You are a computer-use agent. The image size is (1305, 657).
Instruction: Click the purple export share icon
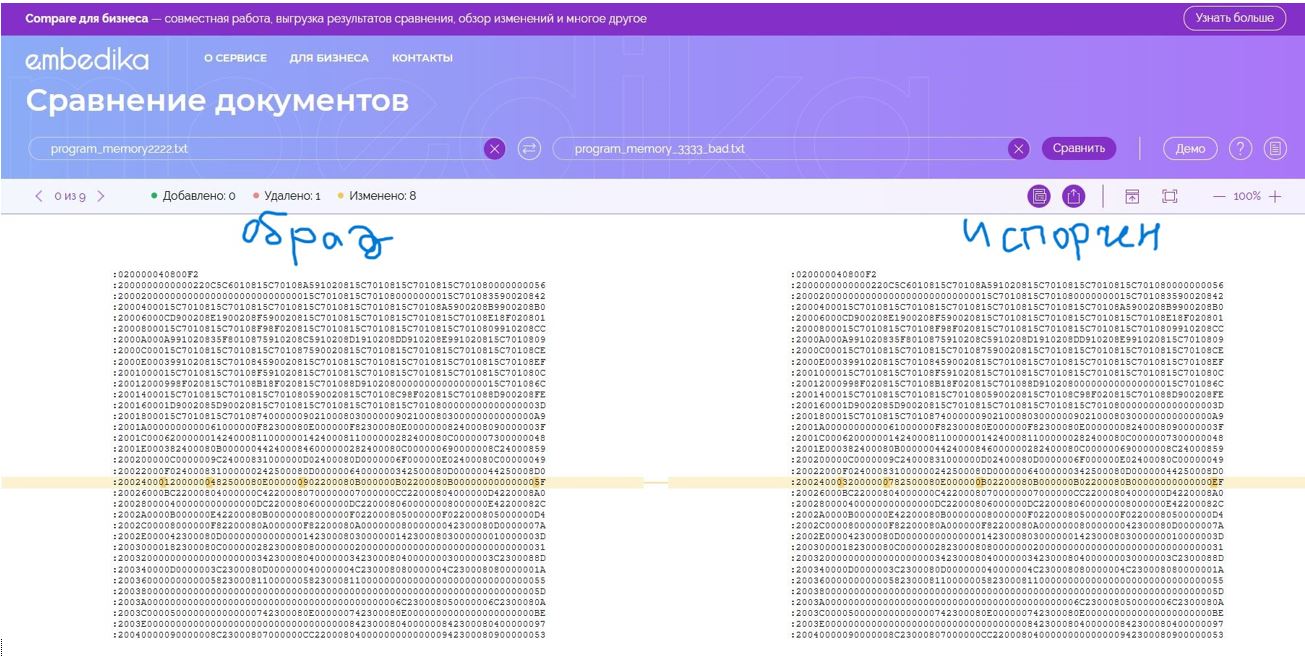[1073, 196]
